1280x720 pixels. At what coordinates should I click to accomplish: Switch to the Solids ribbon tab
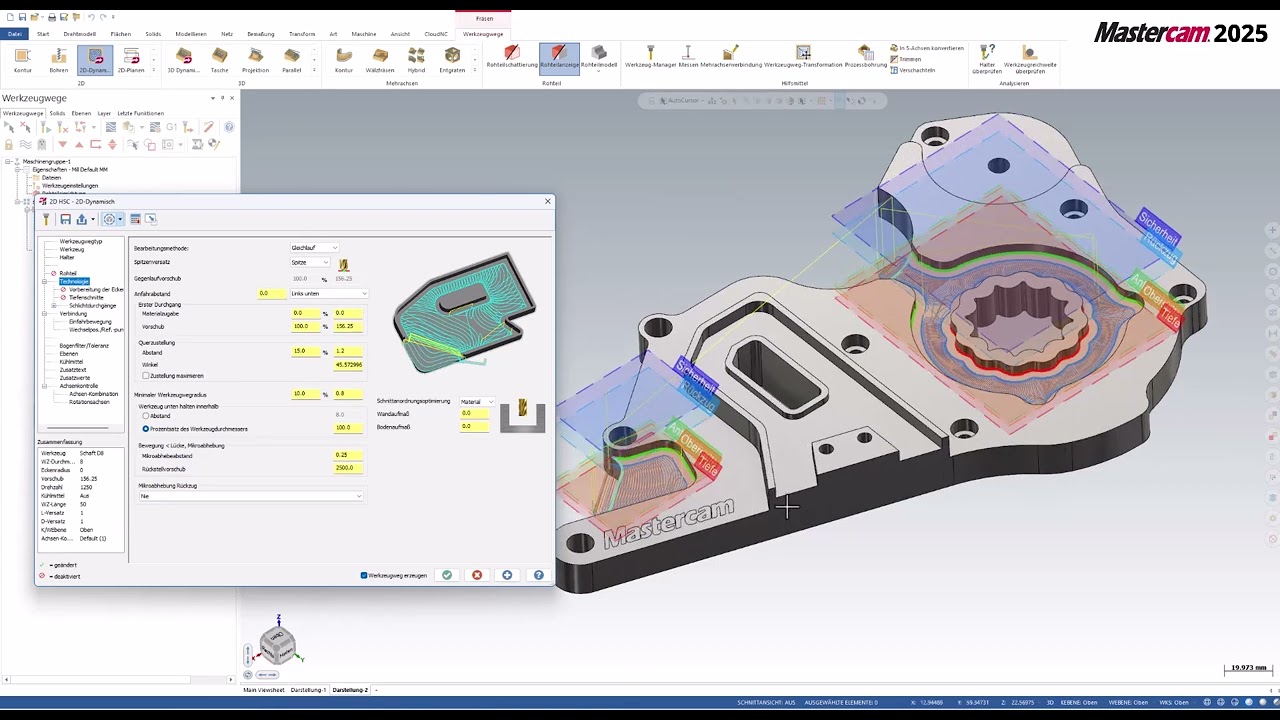tap(153, 34)
